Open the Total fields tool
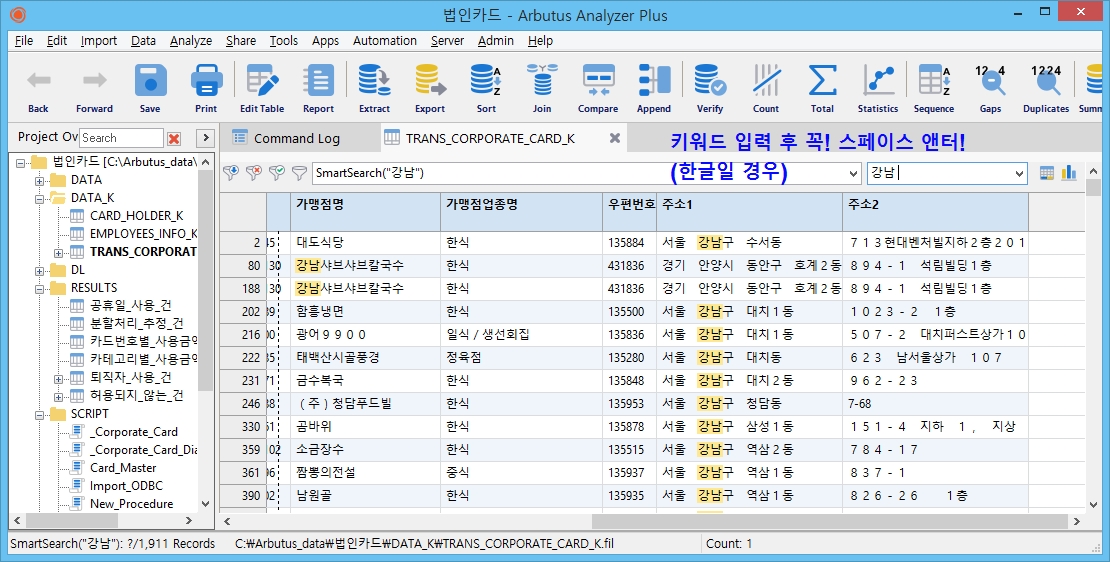 [822, 88]
